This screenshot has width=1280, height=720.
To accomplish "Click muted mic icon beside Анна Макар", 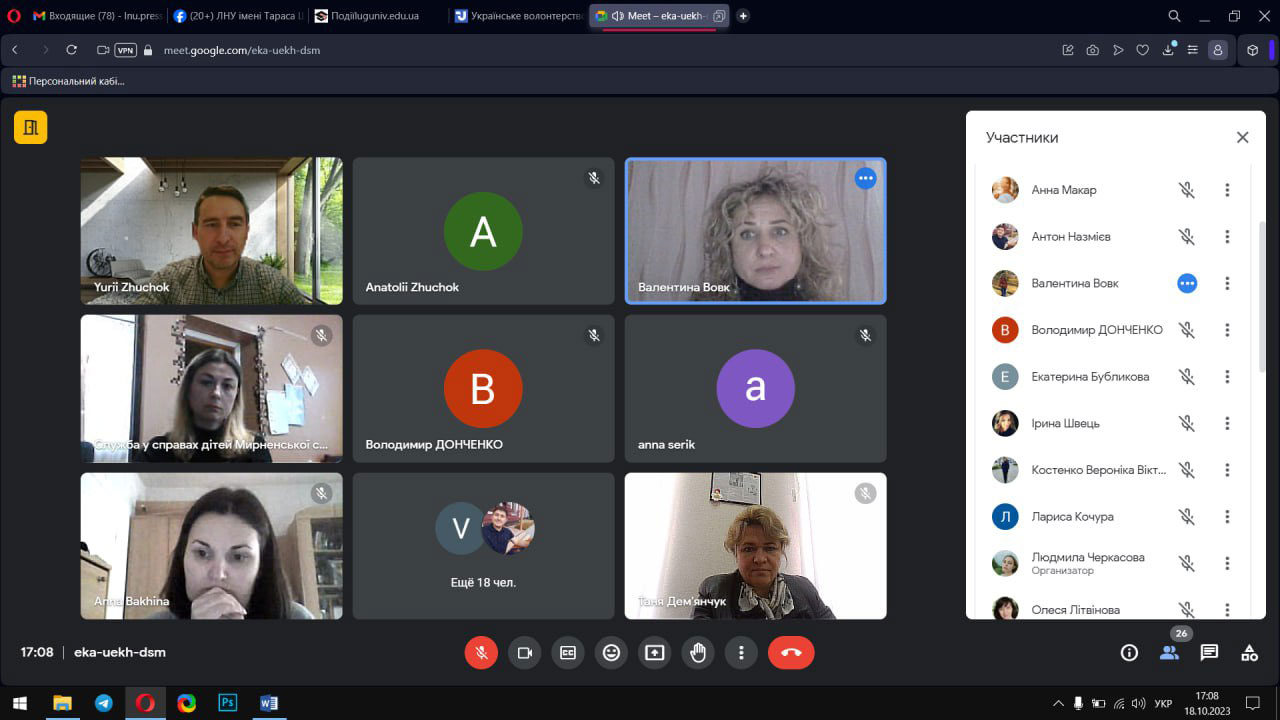I will (1187, 190).
